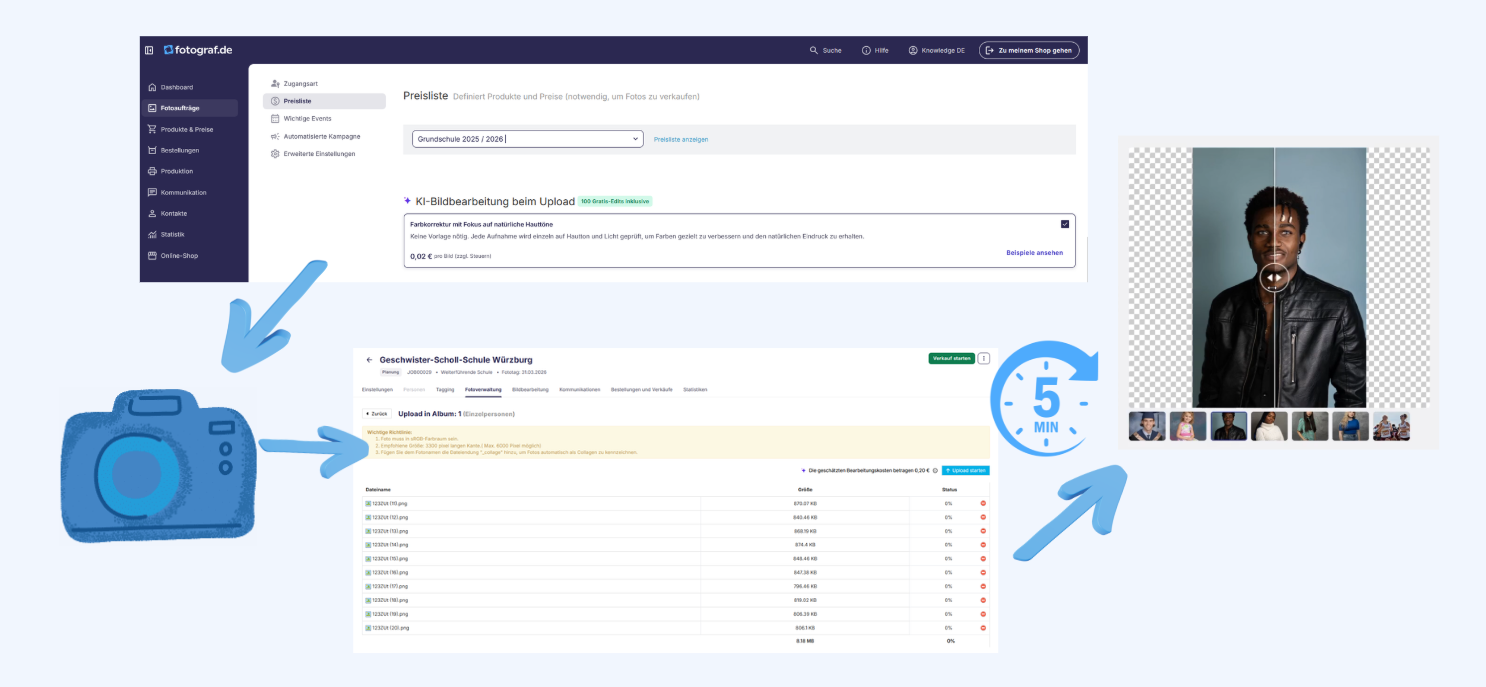The image size is (1486, 687).
Task: Click info icon beside estimated Bearbeitungskosten
Action: tap(935, 470)
